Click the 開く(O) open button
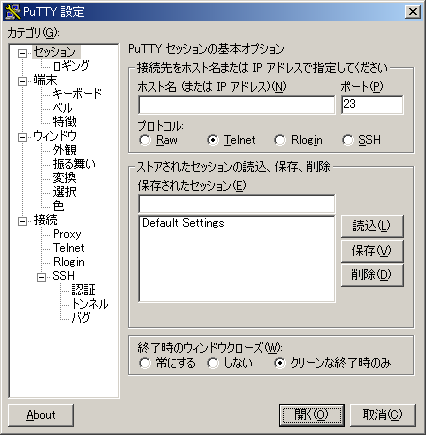 [x=312, y=415]
